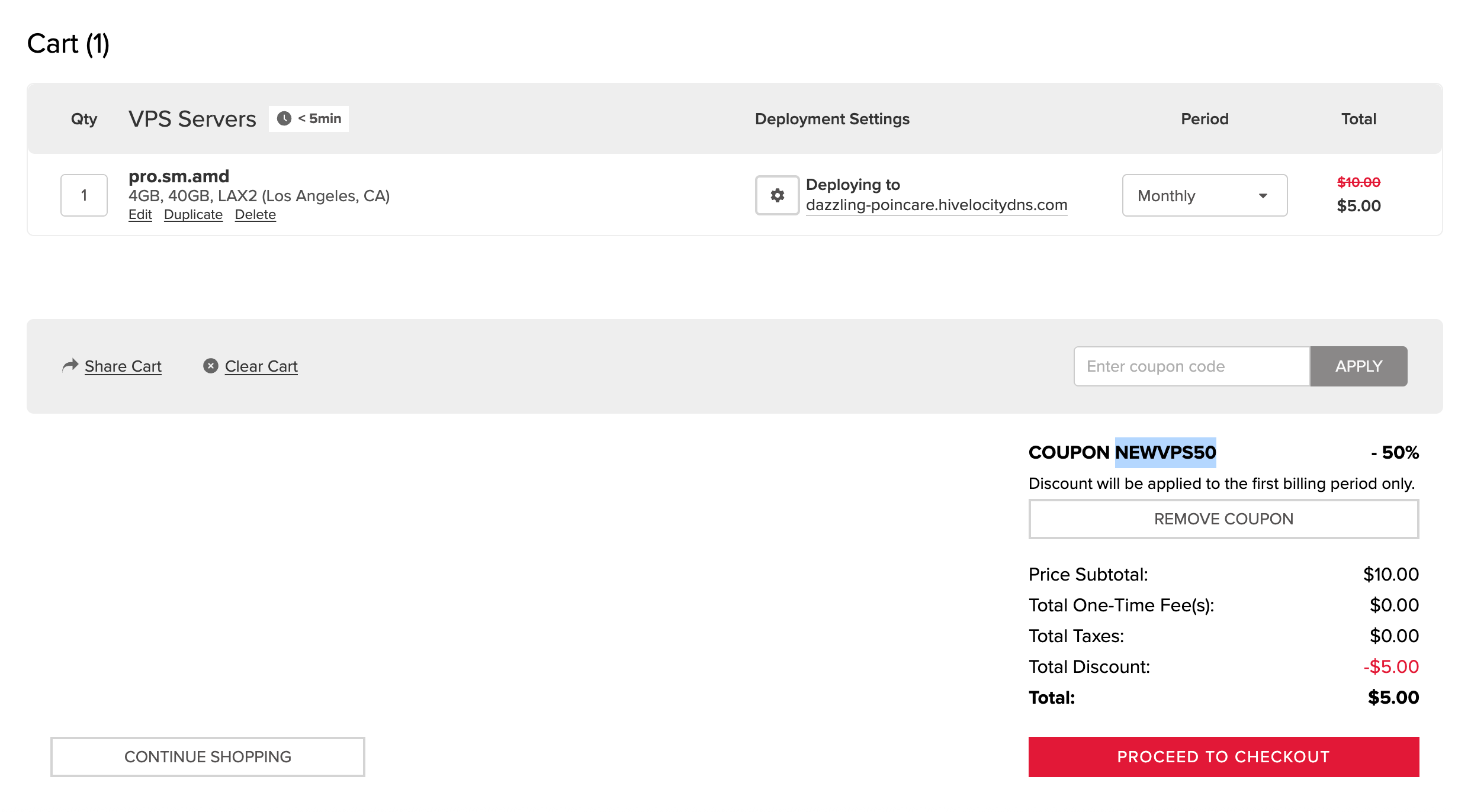
Task: Open the Share Cart link
Action: click(x=123, y=366)
